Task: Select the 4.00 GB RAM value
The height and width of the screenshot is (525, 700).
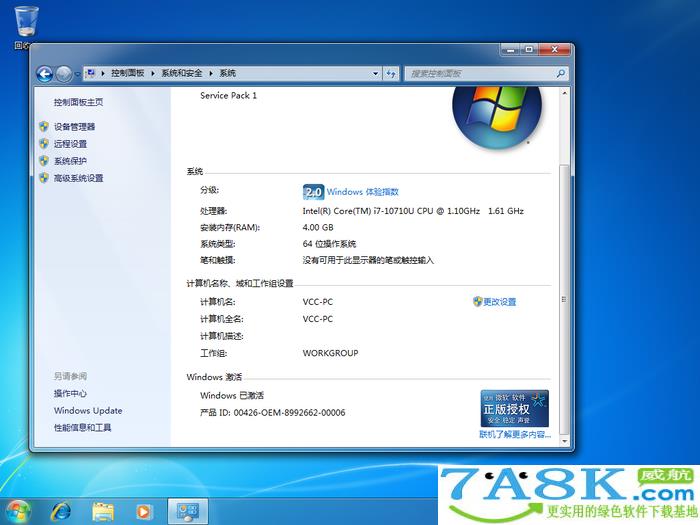Action: point(318,227)
